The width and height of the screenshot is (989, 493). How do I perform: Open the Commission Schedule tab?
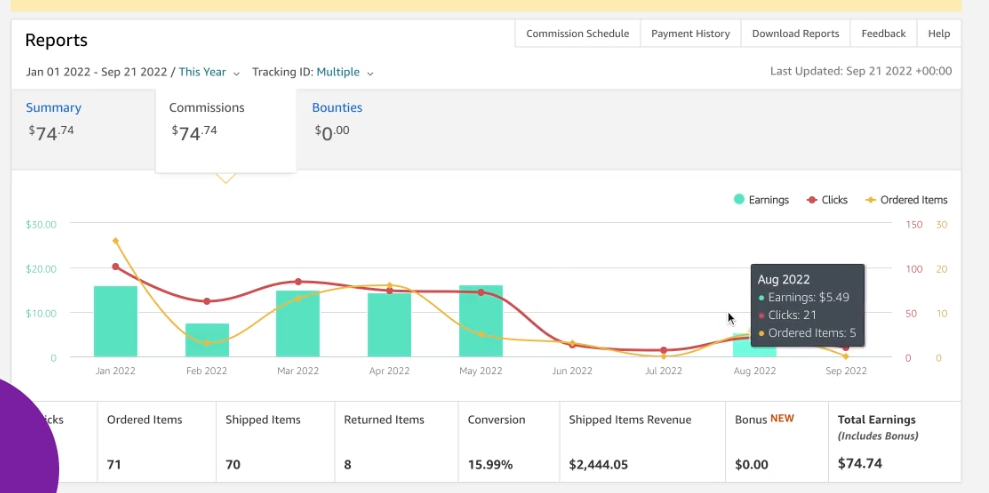point(577,33)
